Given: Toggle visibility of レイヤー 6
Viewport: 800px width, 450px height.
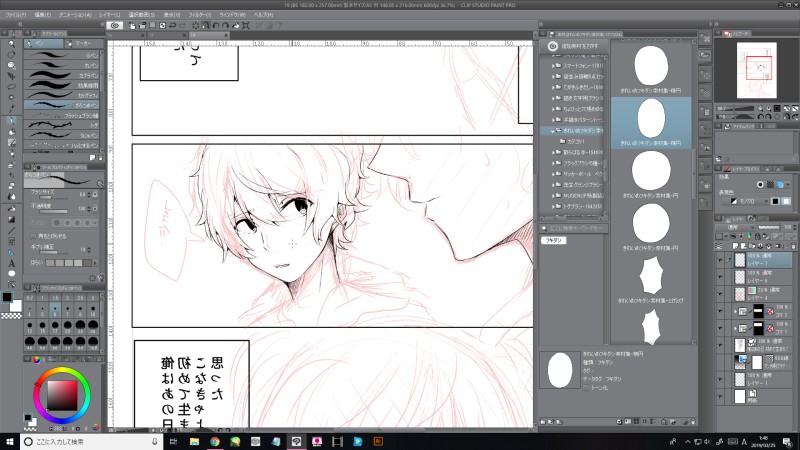Looking at the screenshot, I should click(x=720, y=277).
